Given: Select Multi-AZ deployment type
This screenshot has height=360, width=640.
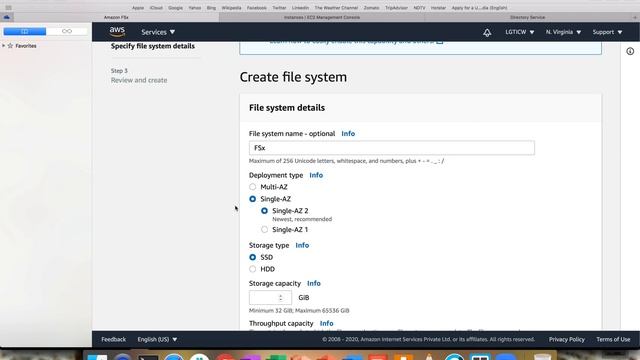Looking at the screenshot, I should pos(253,187).
